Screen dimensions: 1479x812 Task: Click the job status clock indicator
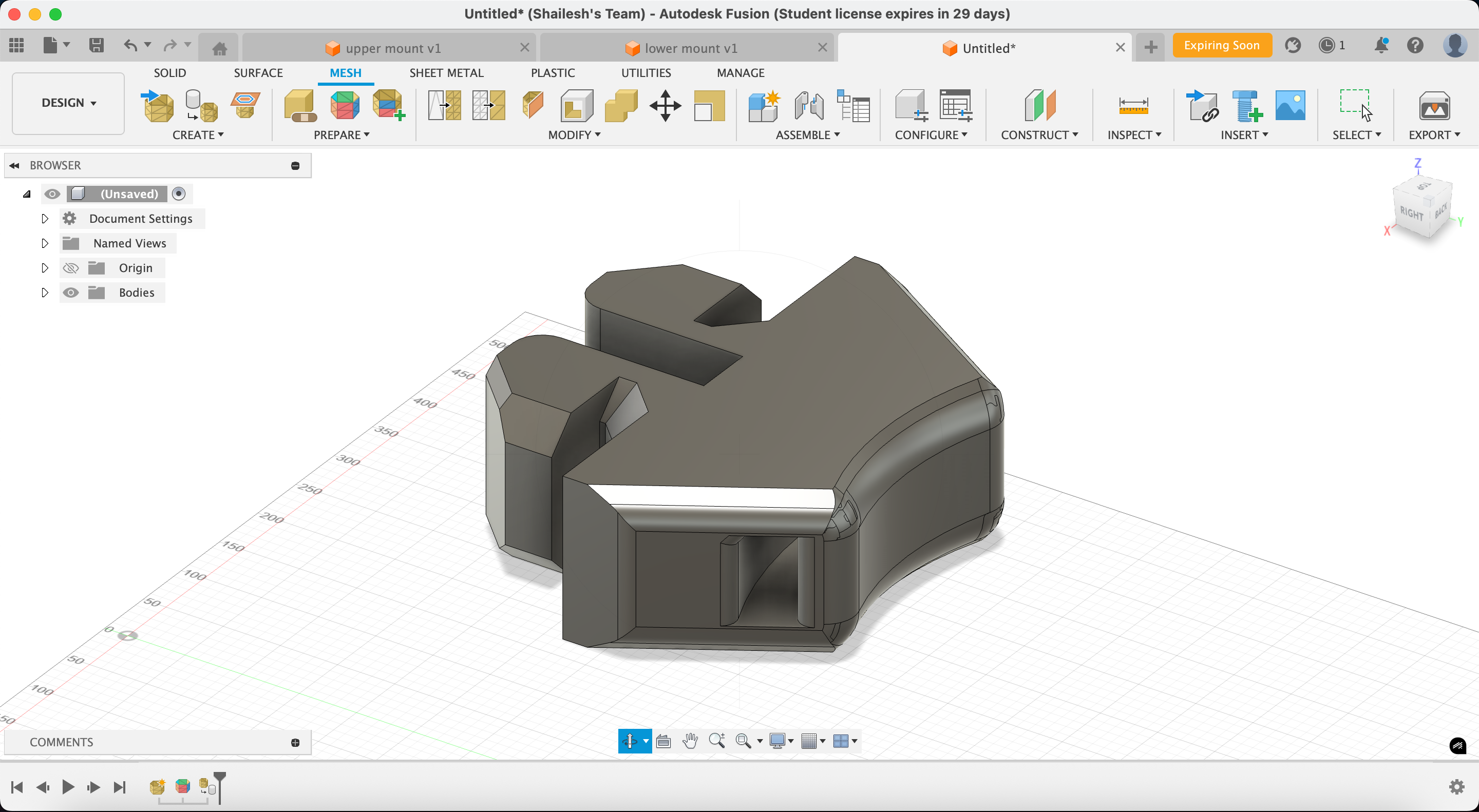1332,45
